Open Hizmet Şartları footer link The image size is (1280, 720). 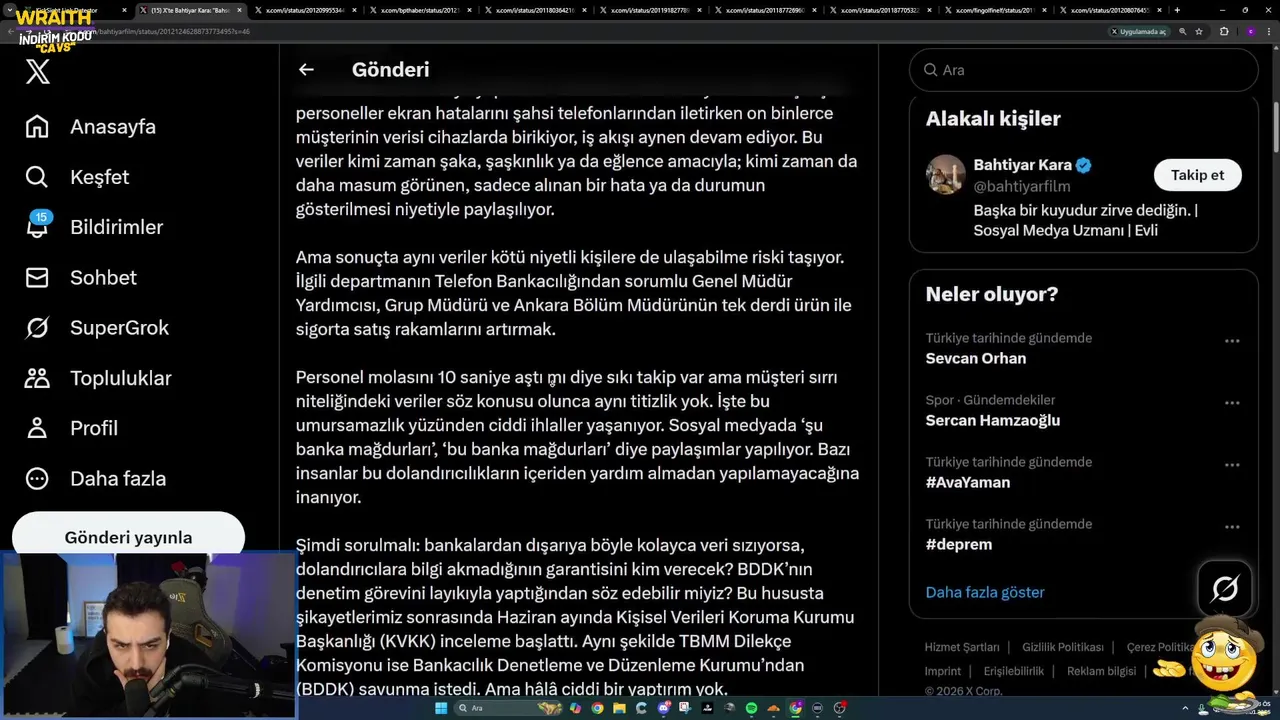pyautogui.click(x=962, y=647)
